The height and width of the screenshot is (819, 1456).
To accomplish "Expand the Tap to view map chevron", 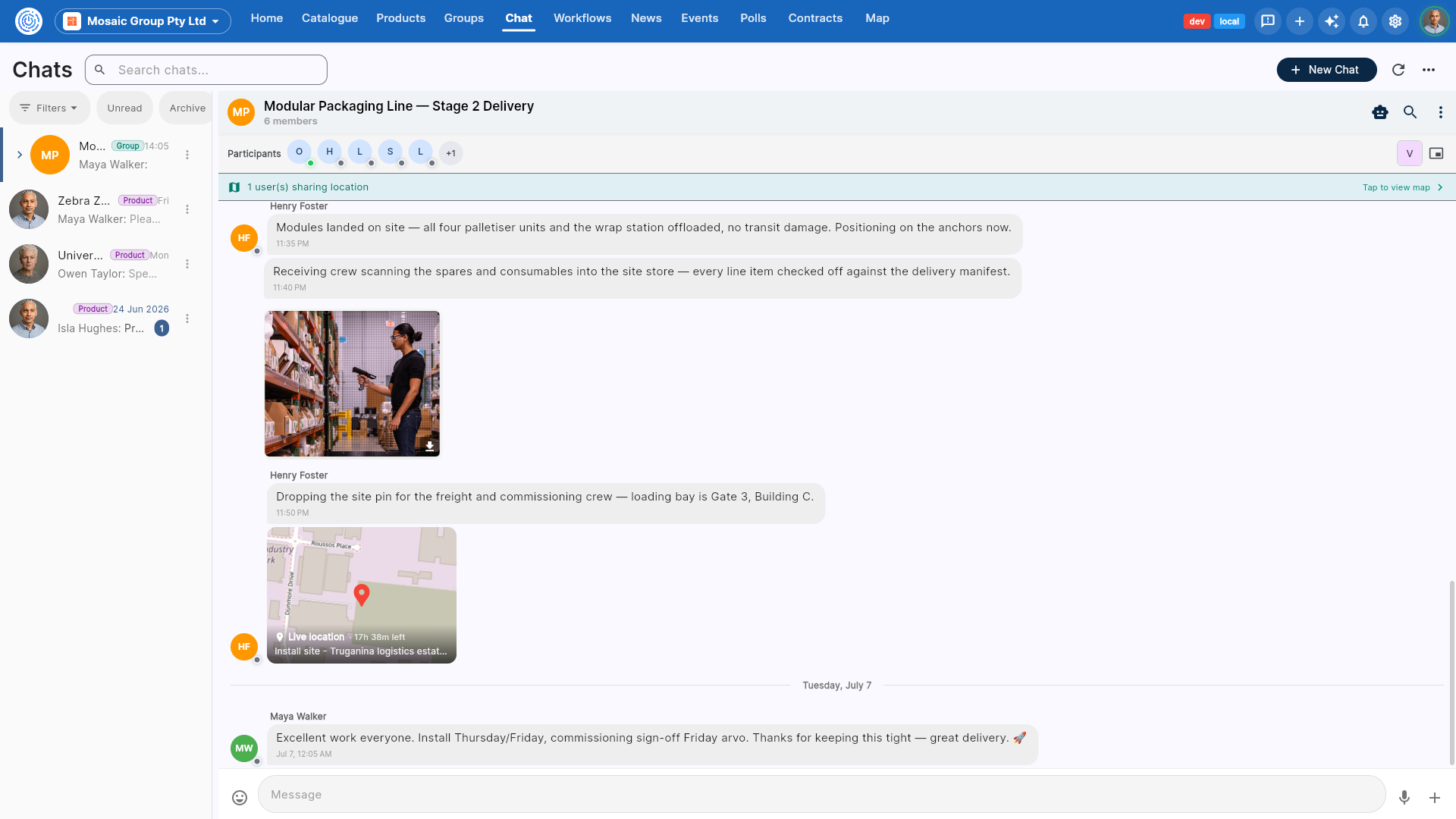I will coord(1440,187).
